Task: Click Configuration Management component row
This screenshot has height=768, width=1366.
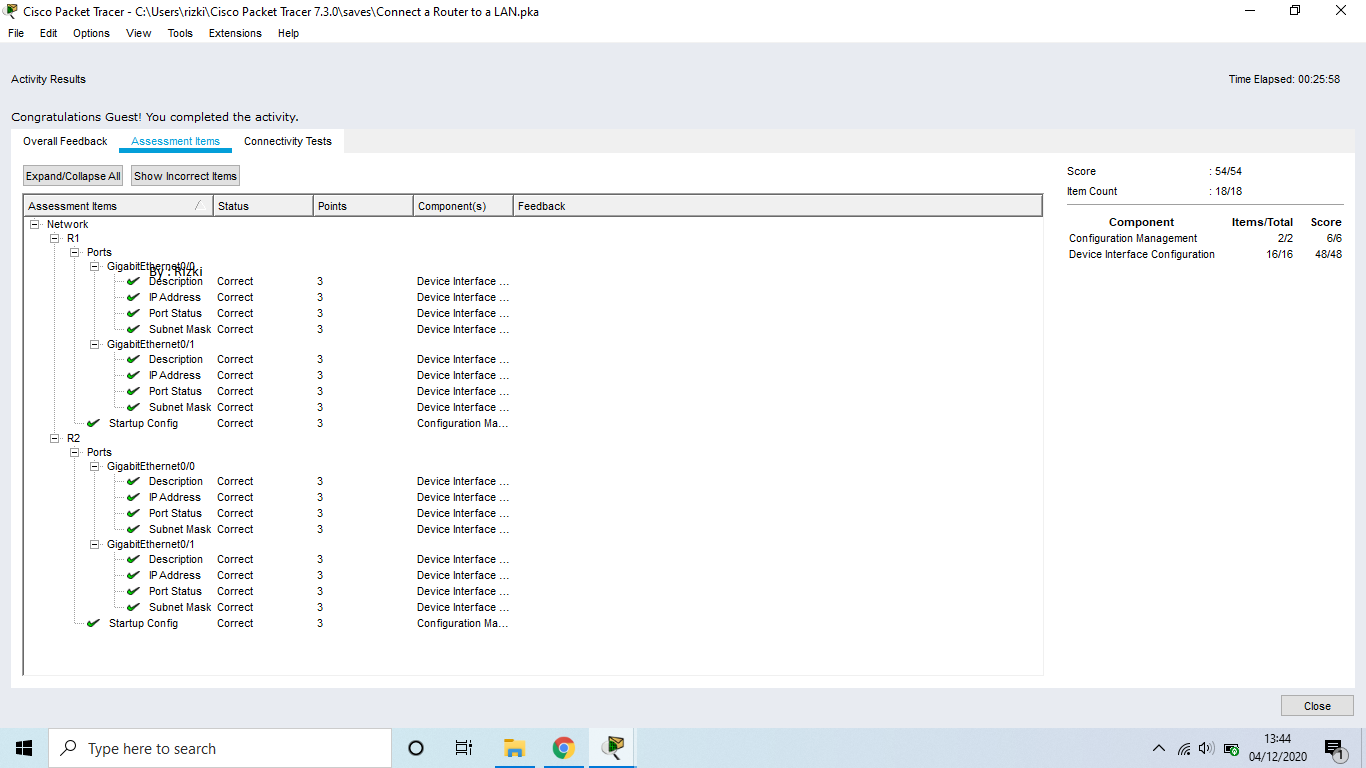Action: (1205, 238)
